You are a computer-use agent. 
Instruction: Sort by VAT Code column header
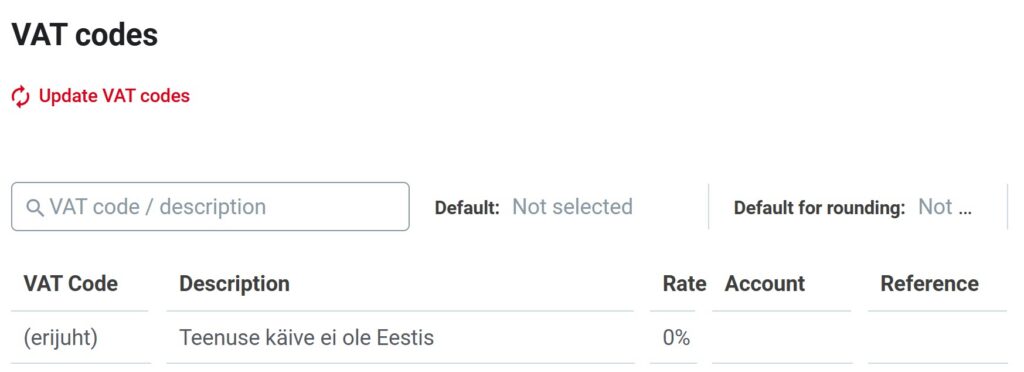(71, 283)
